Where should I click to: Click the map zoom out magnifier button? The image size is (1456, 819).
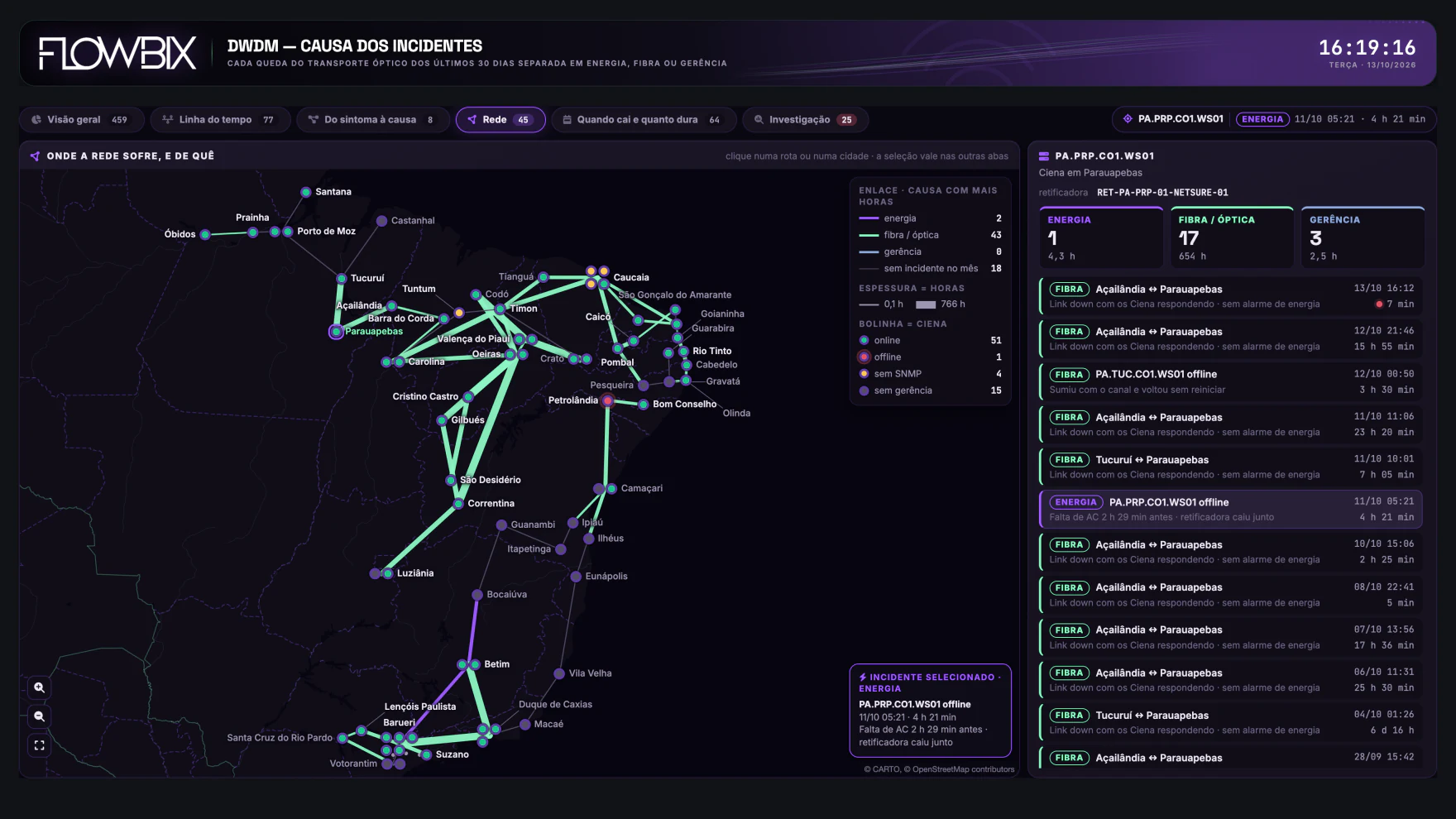pyautogui.click(x=39, y=716)
